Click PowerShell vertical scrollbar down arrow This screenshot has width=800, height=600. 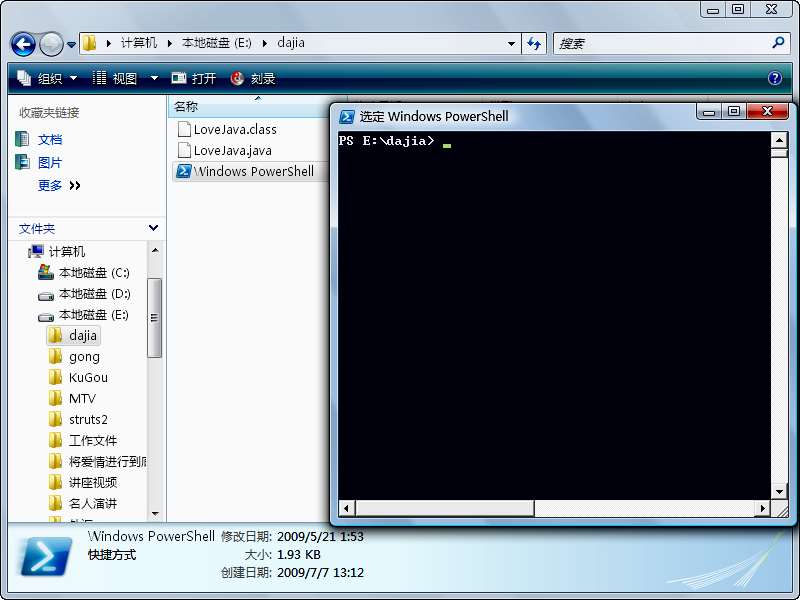click(x=779, y=492)
